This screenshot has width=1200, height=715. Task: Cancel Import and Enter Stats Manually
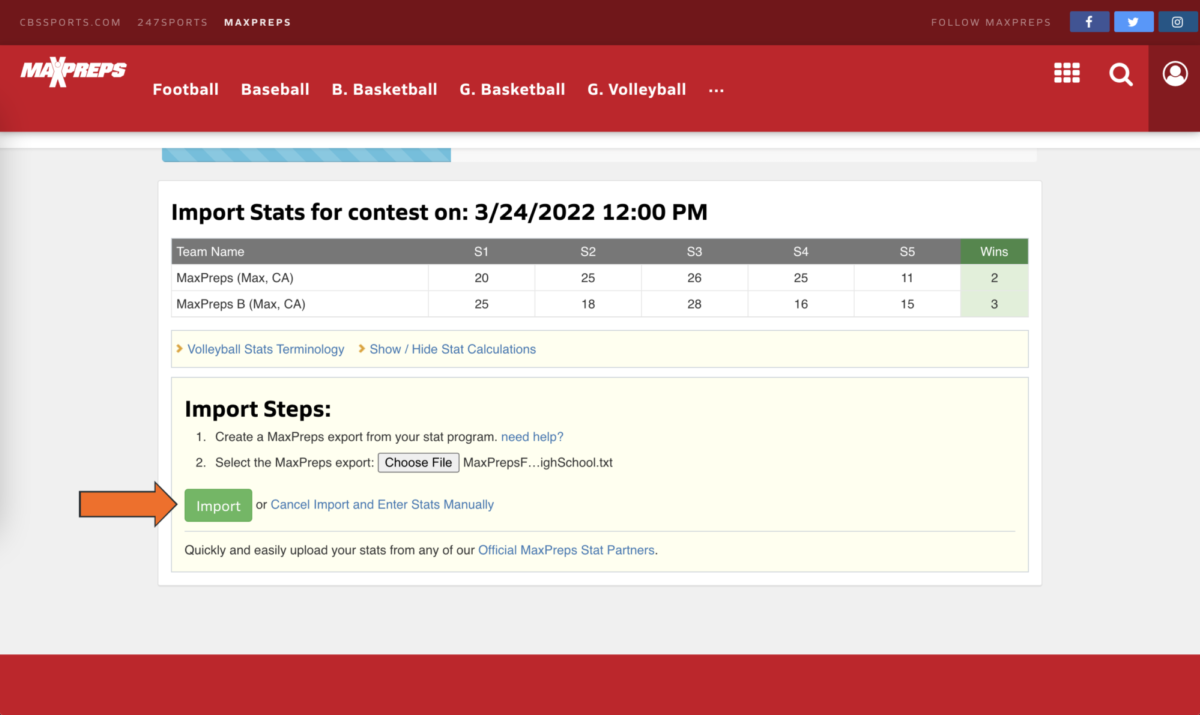[x=382, y=505]
